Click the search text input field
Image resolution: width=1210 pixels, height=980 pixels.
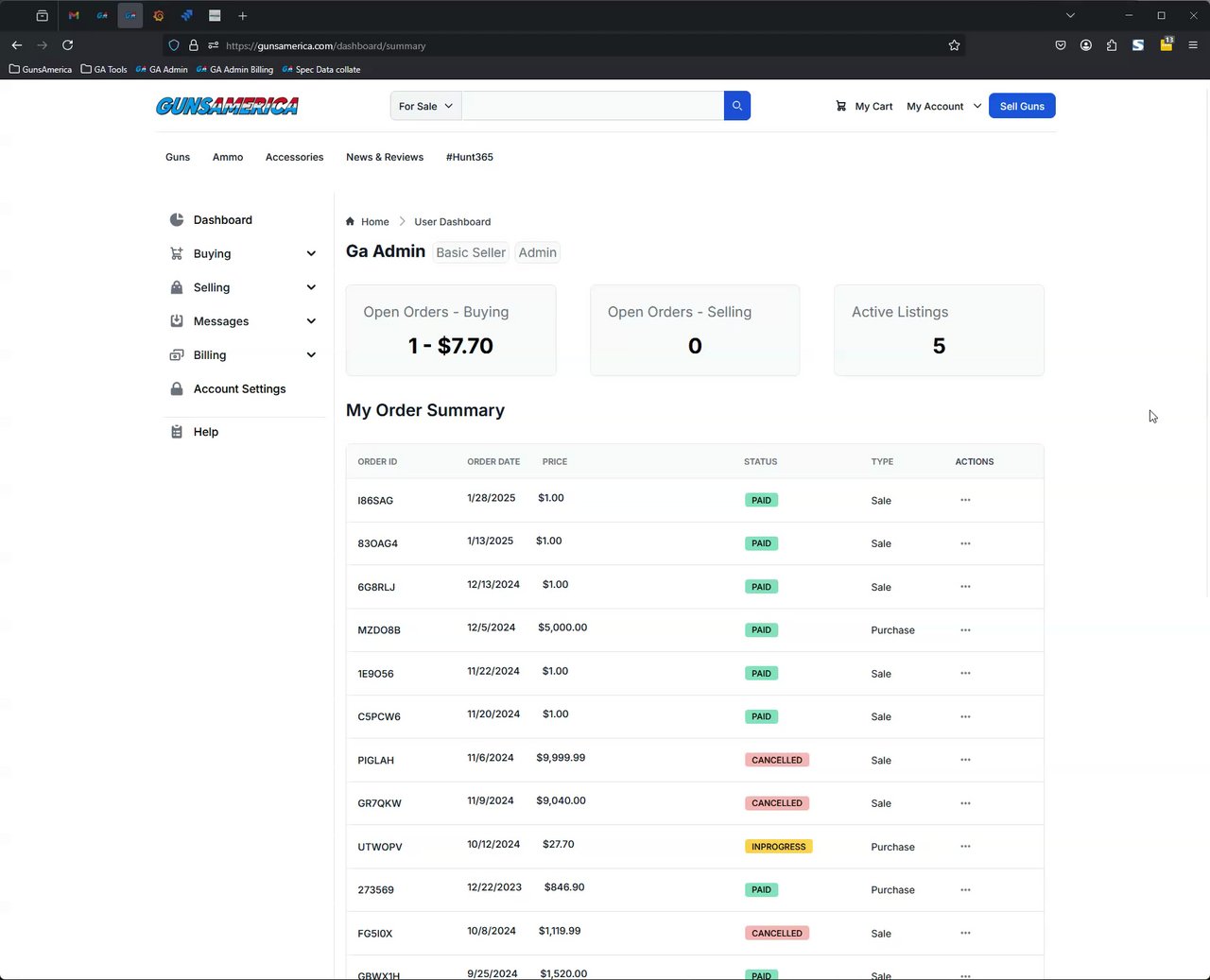point(593,106)
